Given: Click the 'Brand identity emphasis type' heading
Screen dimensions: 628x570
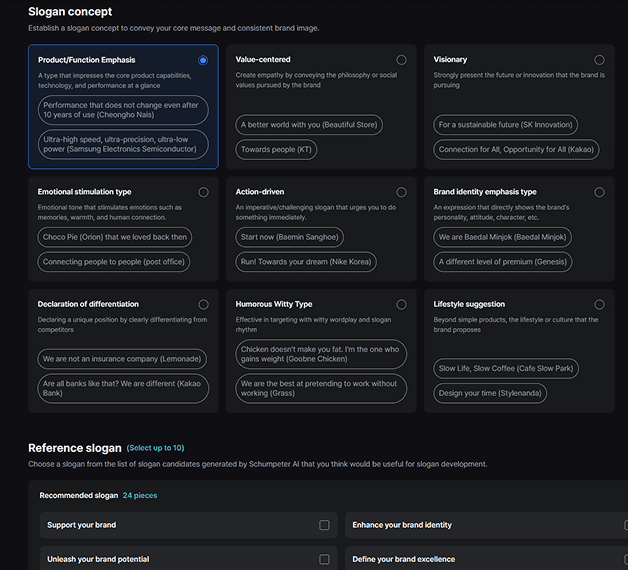Looking at the screenshot, I should coord(485,192).
